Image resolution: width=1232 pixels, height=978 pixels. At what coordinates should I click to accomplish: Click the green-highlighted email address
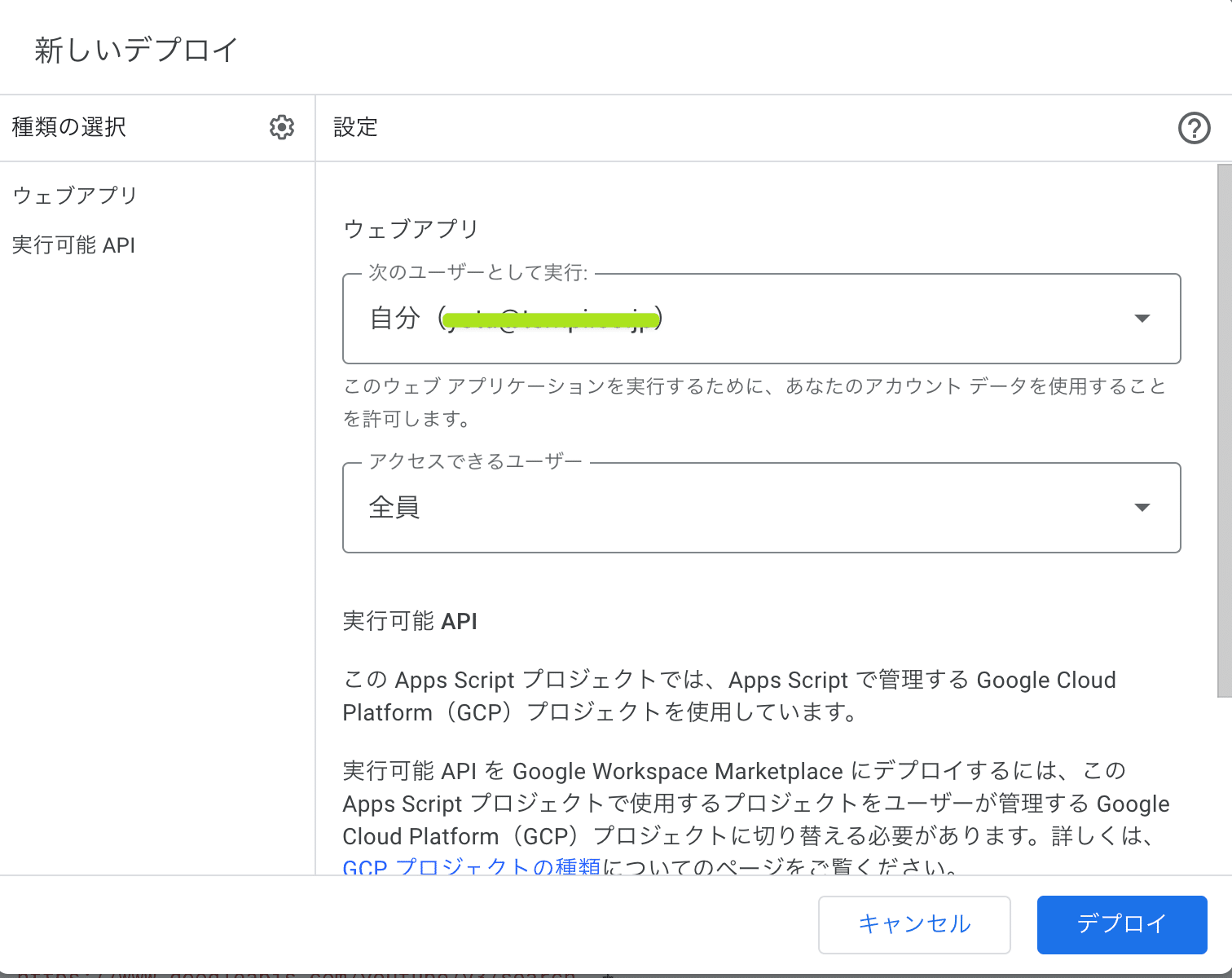tap(550, 319)
